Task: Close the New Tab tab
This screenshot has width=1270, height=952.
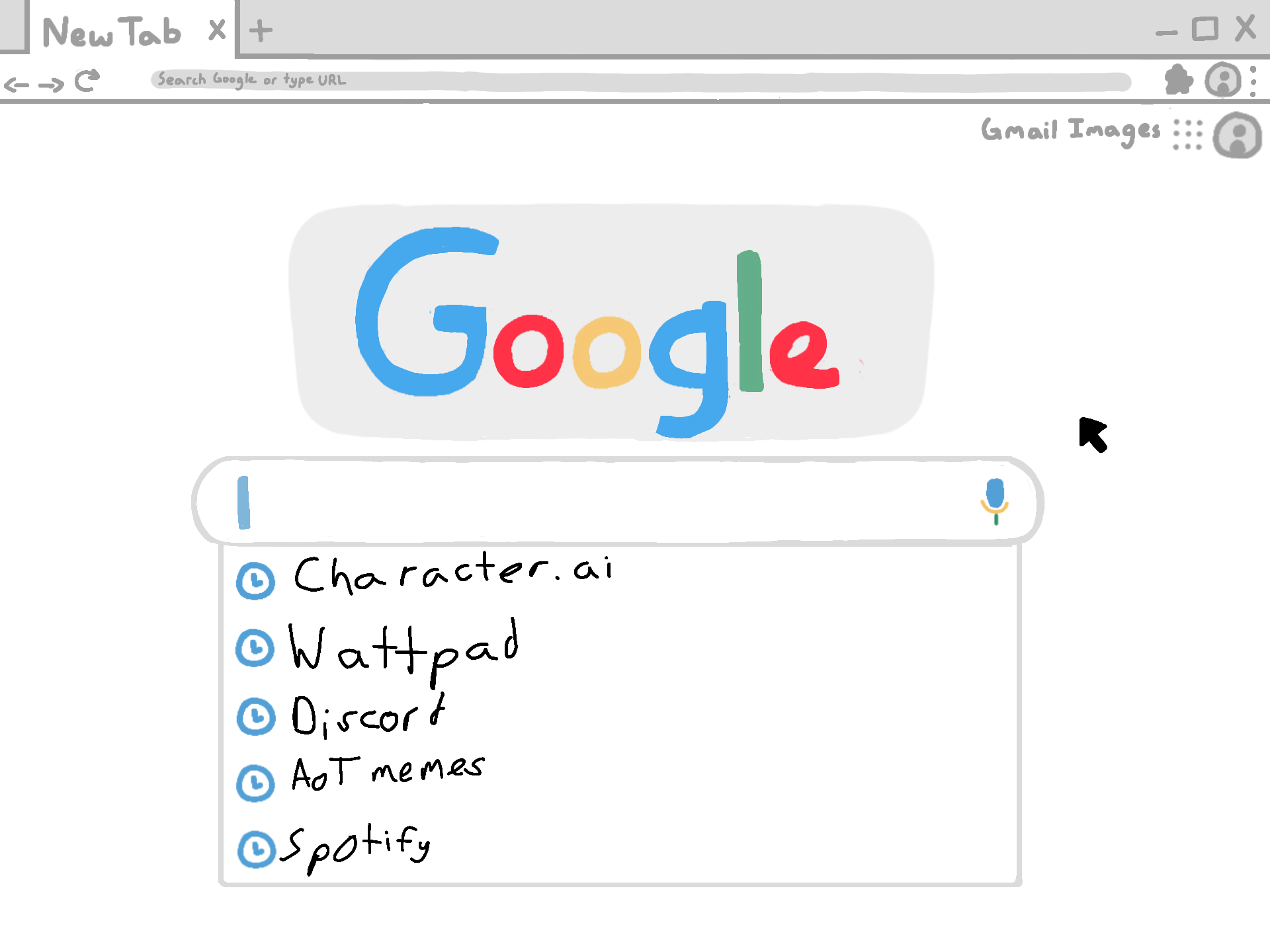Action: pyautogui.click(x=217, y=30)
